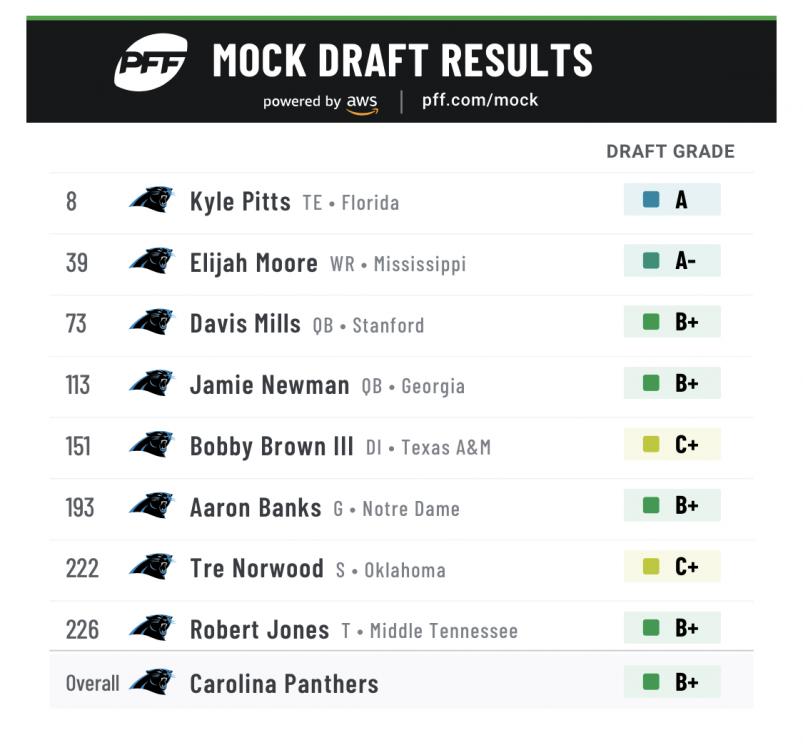Click the Carolina Panthers team name
803x750 pixels.
284,684
